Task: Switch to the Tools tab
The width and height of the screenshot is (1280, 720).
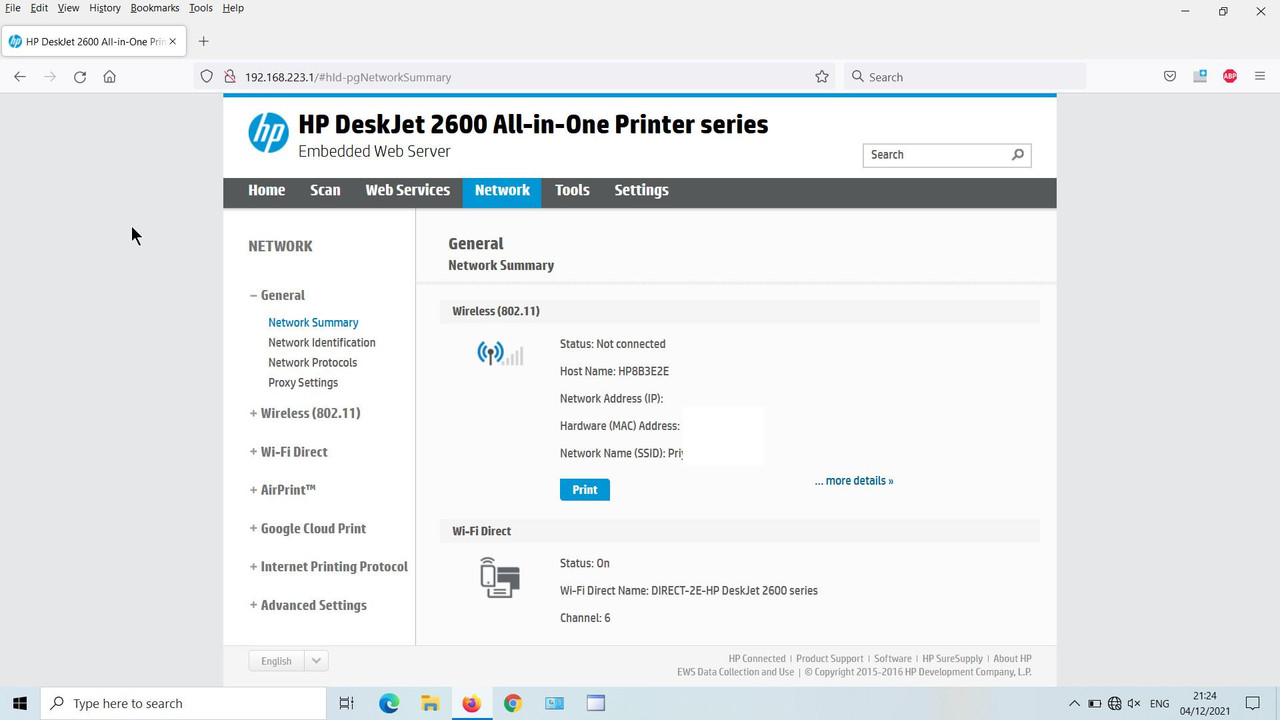Action: coord(572,190)
